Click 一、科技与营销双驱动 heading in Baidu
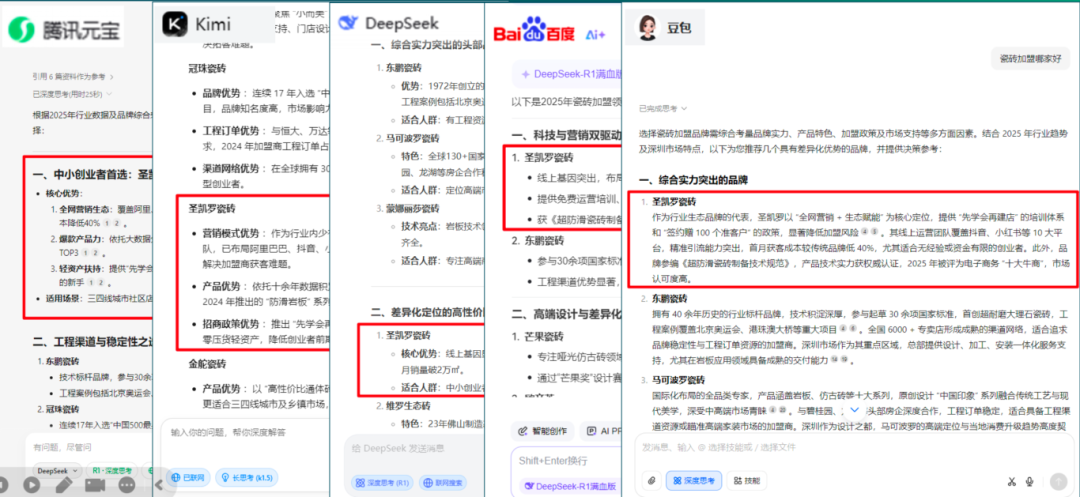The width and height of the screenshot is (1080, 497). click(x=567, y=134)
